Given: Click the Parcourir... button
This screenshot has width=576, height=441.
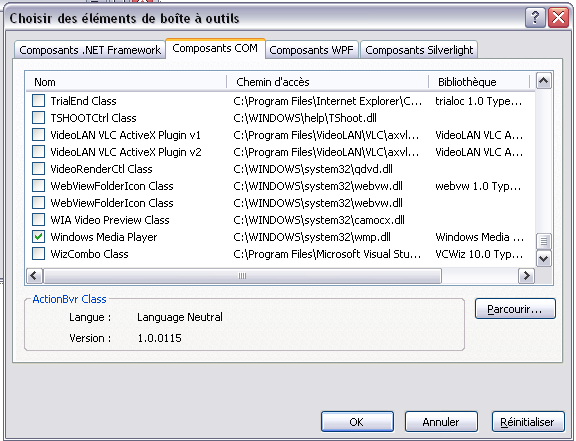Looking at the screenshot, I should tap(515, 309).
